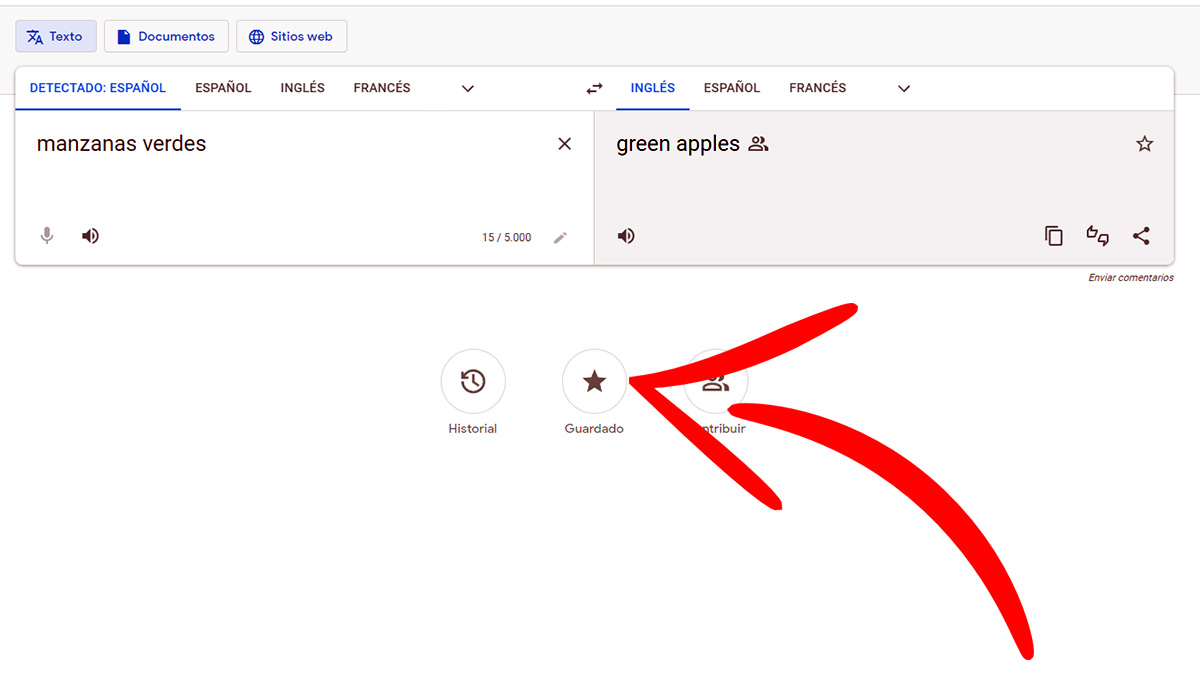Share the translation
Viewport: 1200px width, 675px height.
[1141, 236]
